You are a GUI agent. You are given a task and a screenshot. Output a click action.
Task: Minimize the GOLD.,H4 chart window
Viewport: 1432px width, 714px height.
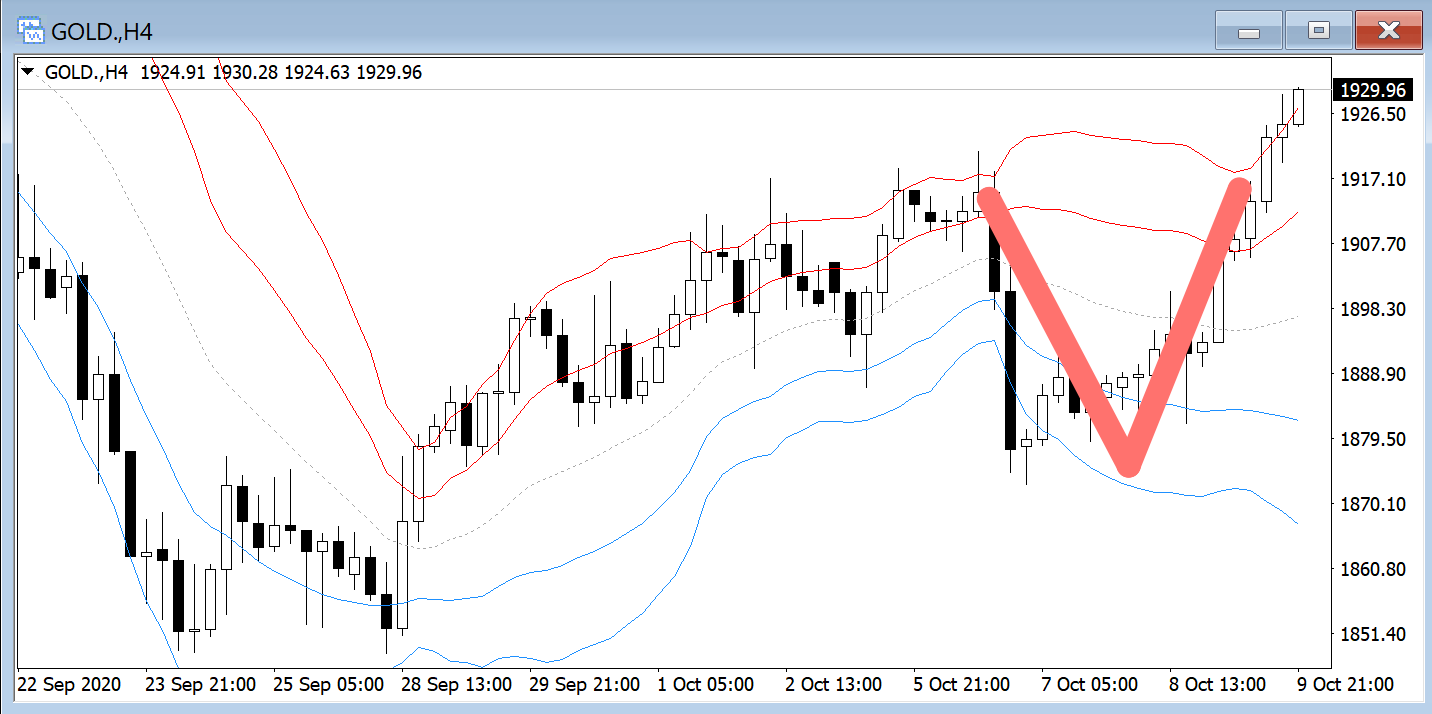[1248, 31]
